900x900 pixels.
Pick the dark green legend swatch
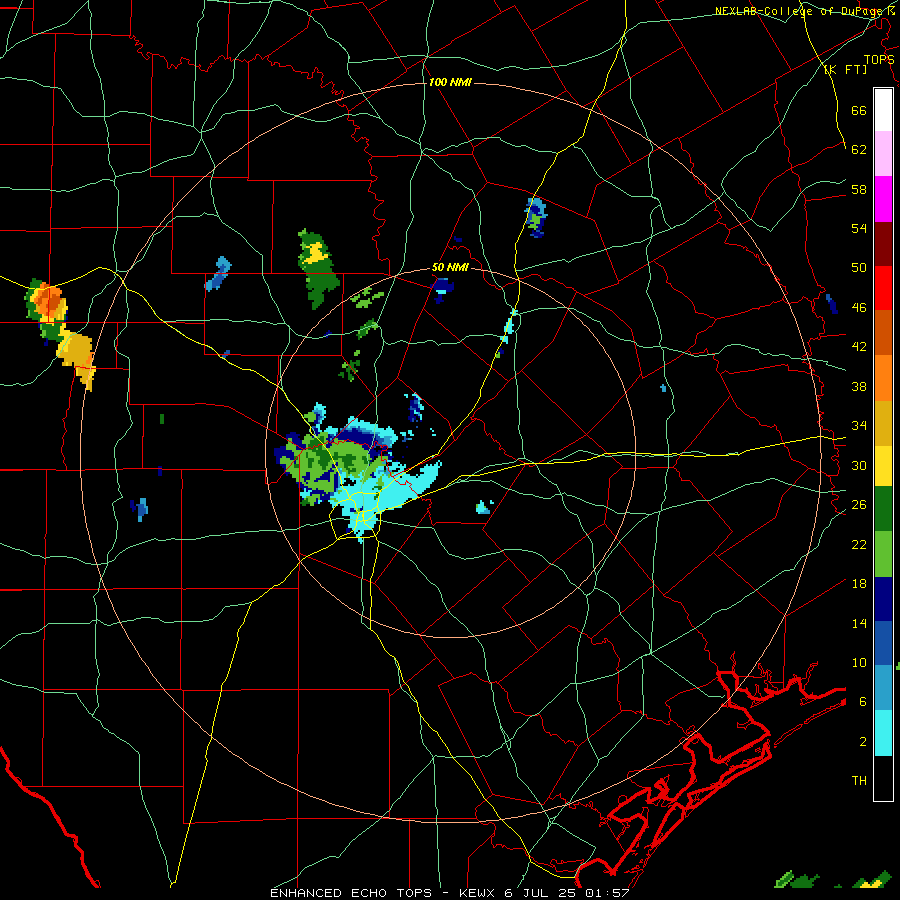pyautogui.click(x=883, y=509)
